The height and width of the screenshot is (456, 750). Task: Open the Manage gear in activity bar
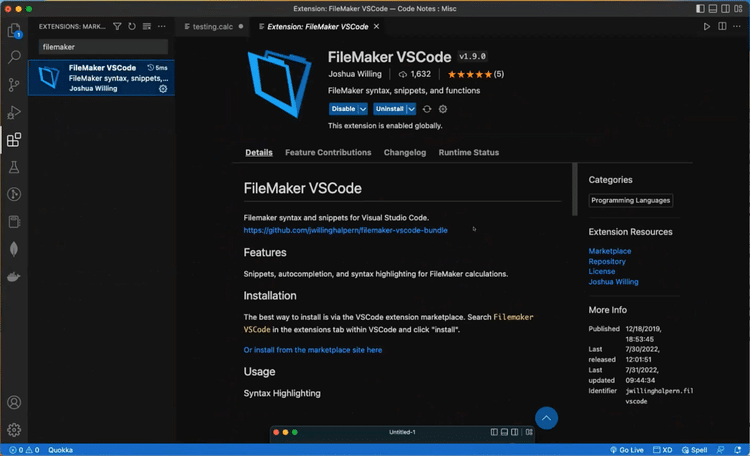click(x=14, y=430)
